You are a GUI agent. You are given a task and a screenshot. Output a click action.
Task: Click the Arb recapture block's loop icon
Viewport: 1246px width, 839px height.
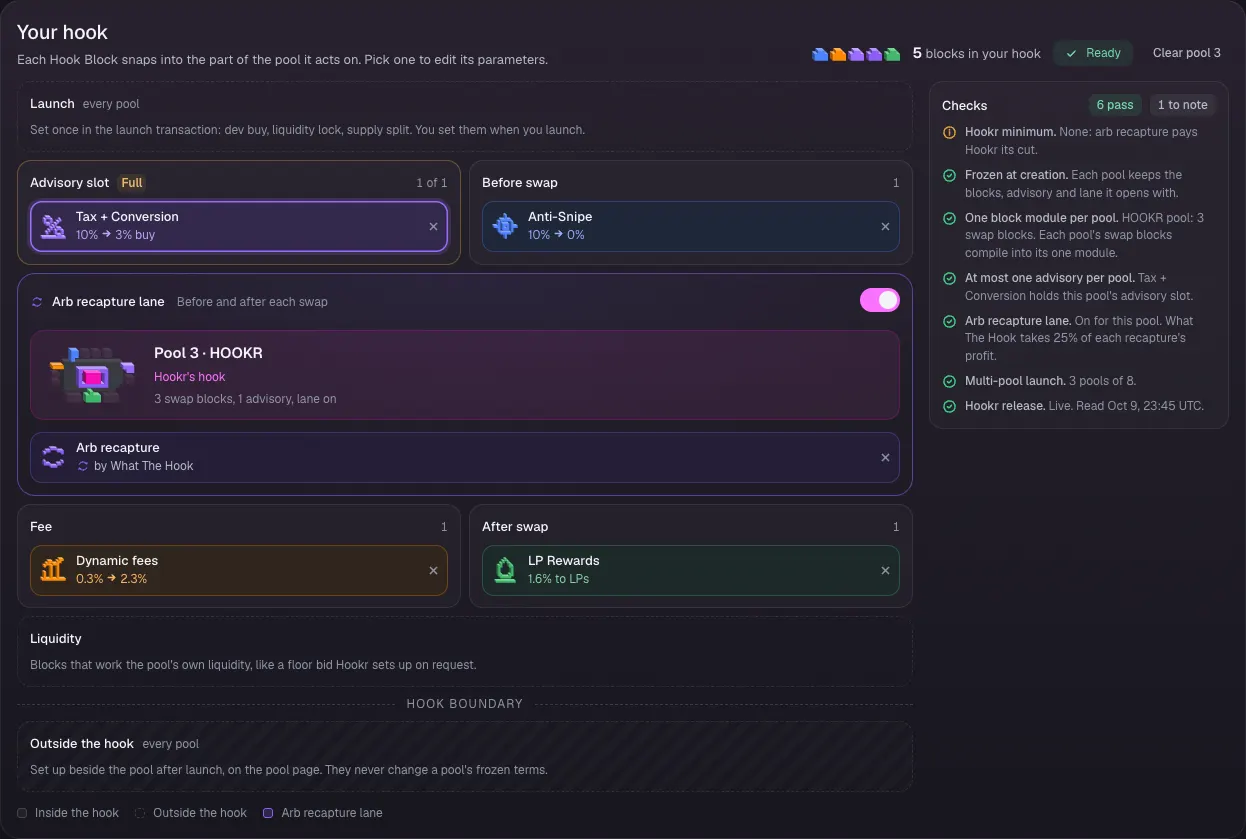point(53,457)
